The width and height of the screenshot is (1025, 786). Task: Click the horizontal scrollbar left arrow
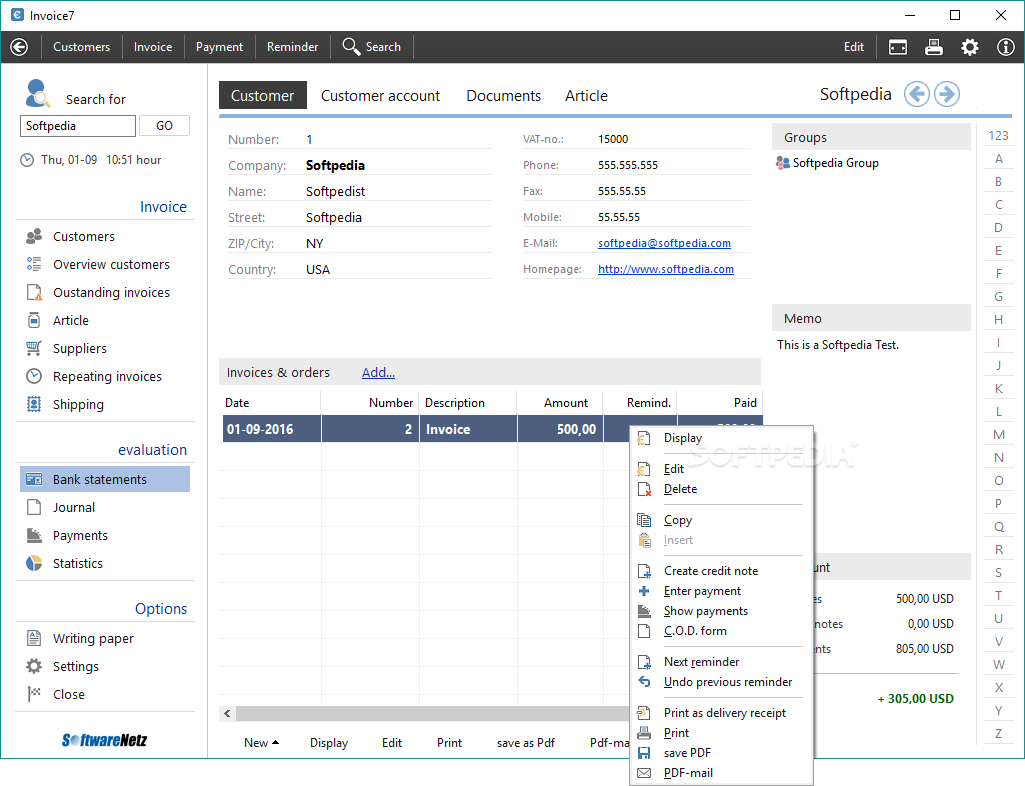tap(227, 713)
